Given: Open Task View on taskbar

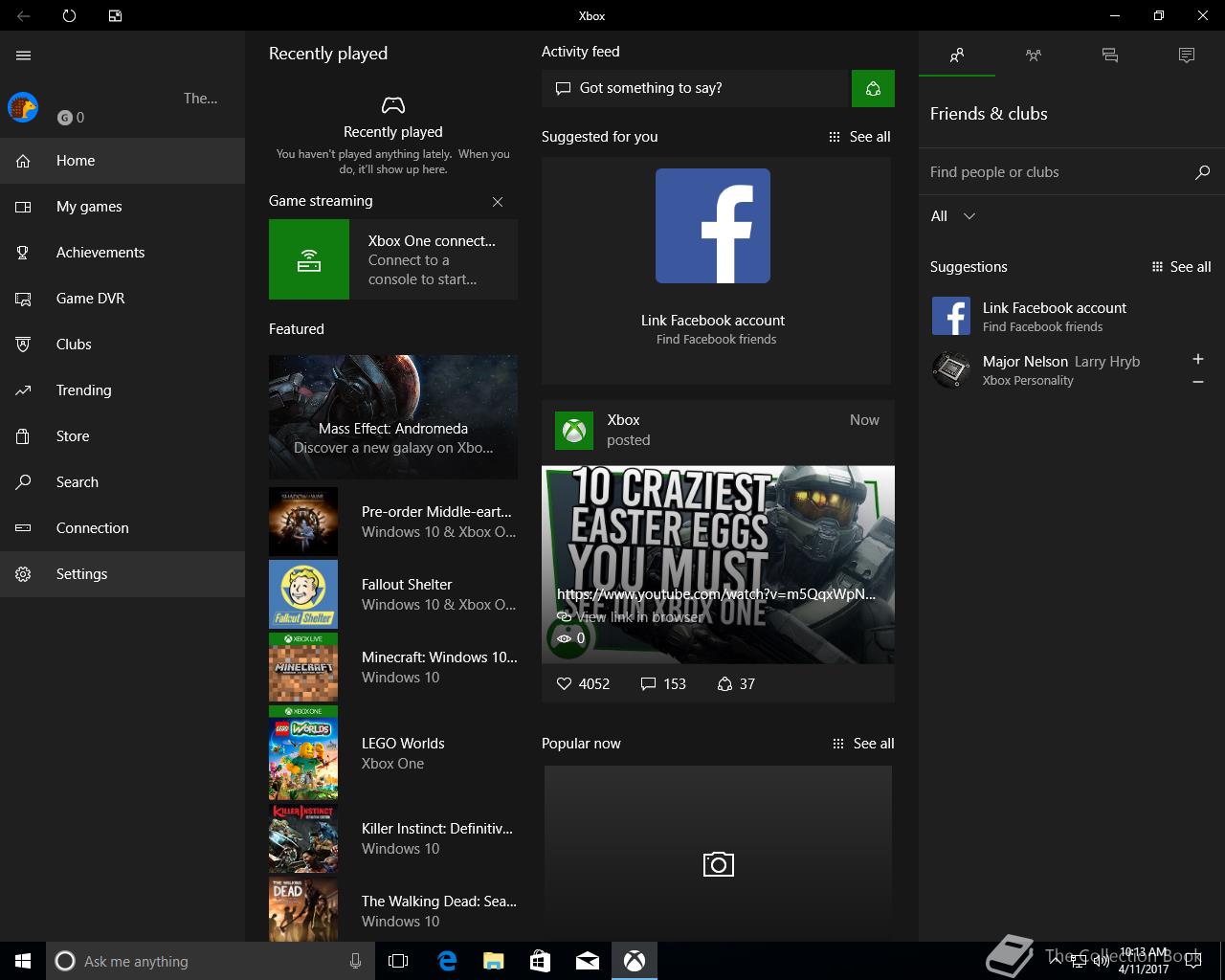Looking at the screenshot, I should tap(398, 961).
